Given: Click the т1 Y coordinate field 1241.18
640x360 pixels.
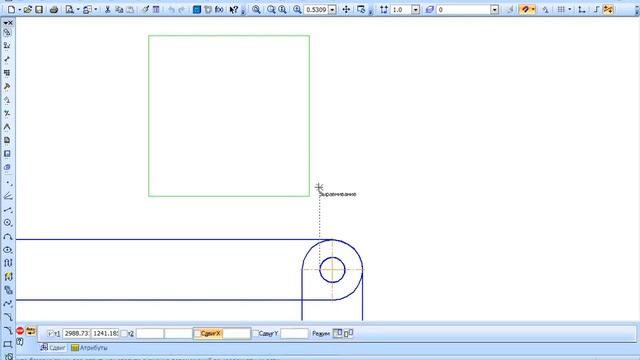Looking at the screenshot, I should click(105, 333).
